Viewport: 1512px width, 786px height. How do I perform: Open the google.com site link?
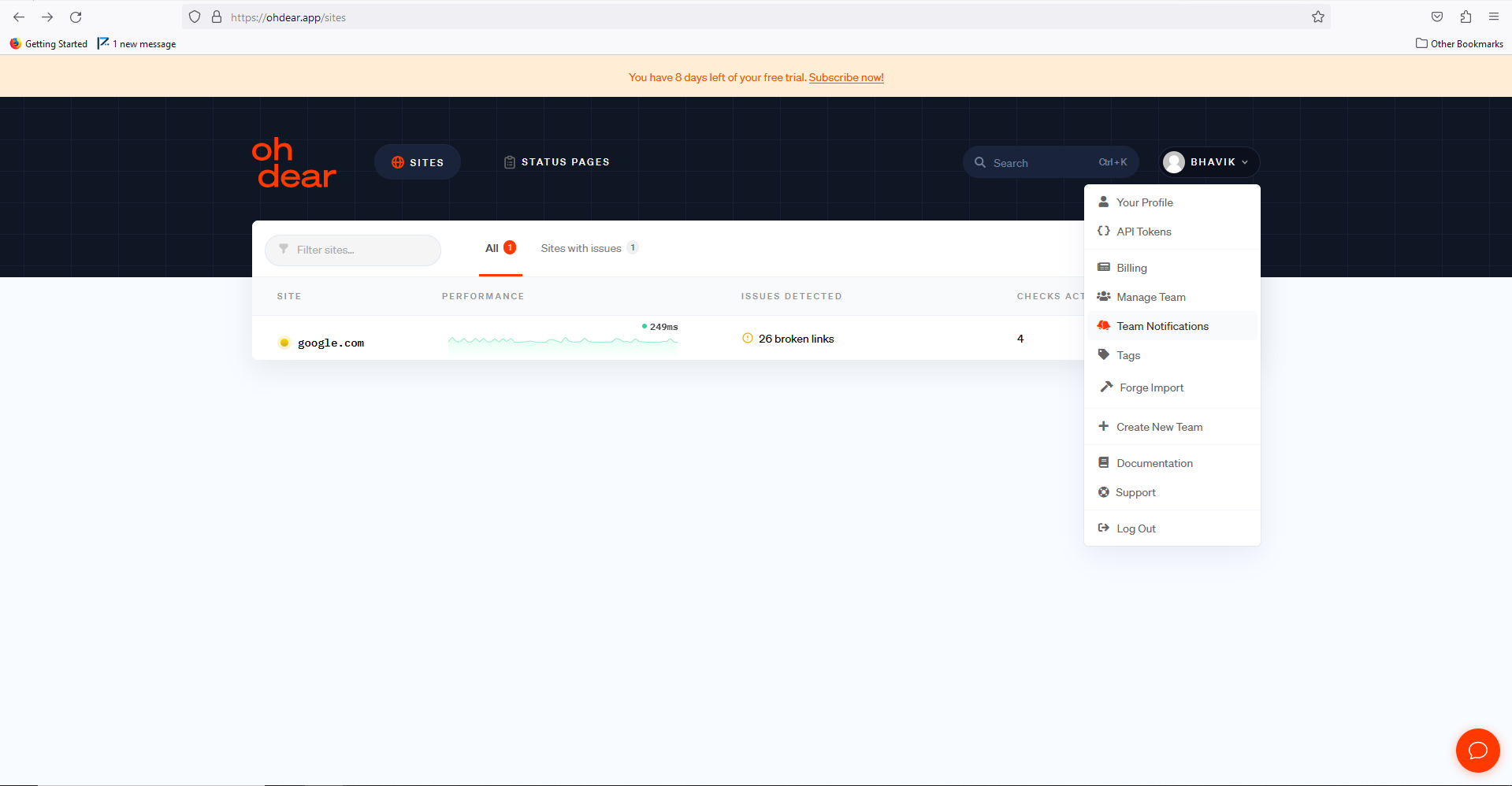pos(331,343)
